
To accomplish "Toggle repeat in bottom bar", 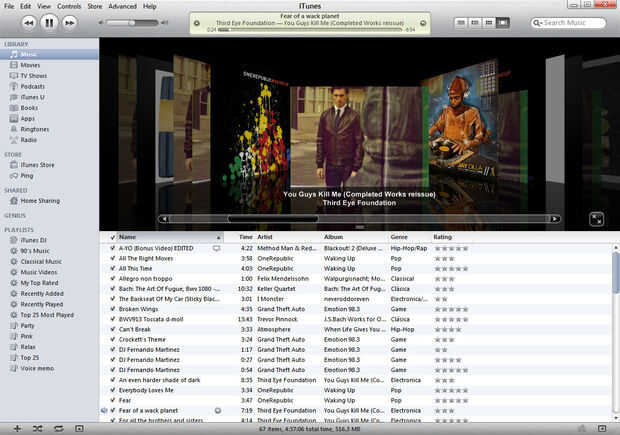I will (x=59, y=428).
